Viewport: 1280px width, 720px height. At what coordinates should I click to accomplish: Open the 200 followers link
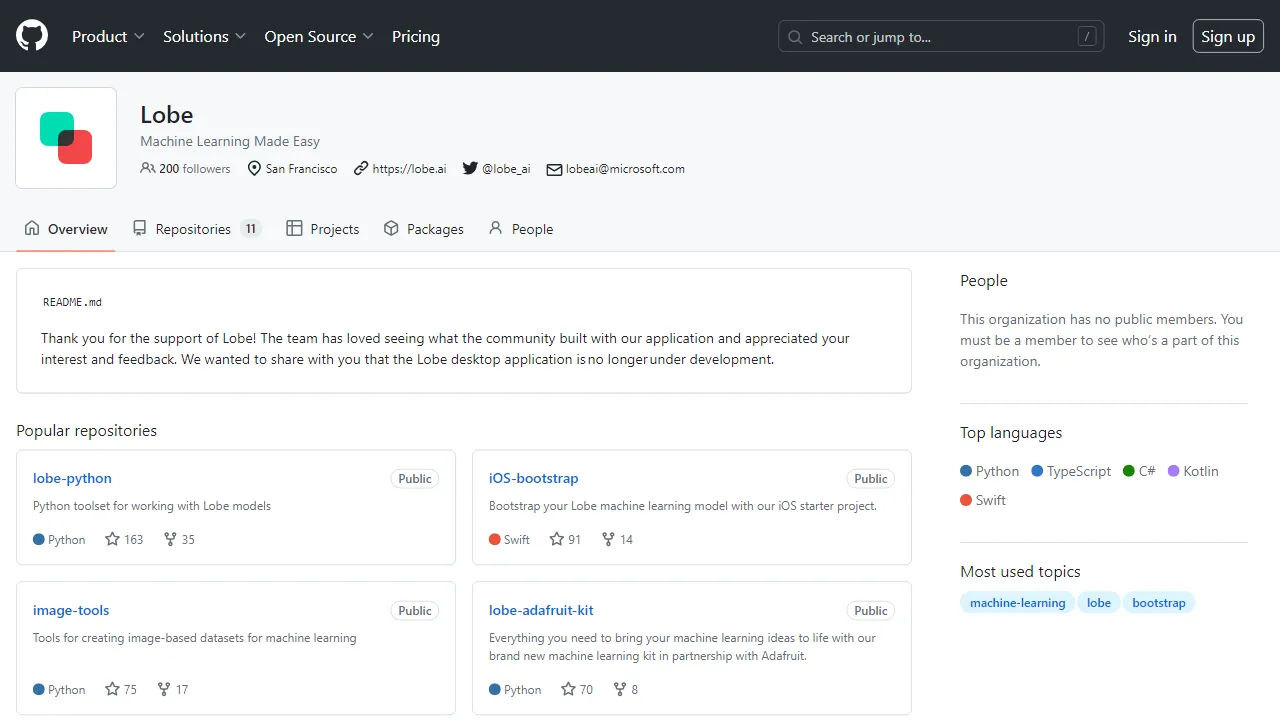click(x=185, y=169)
